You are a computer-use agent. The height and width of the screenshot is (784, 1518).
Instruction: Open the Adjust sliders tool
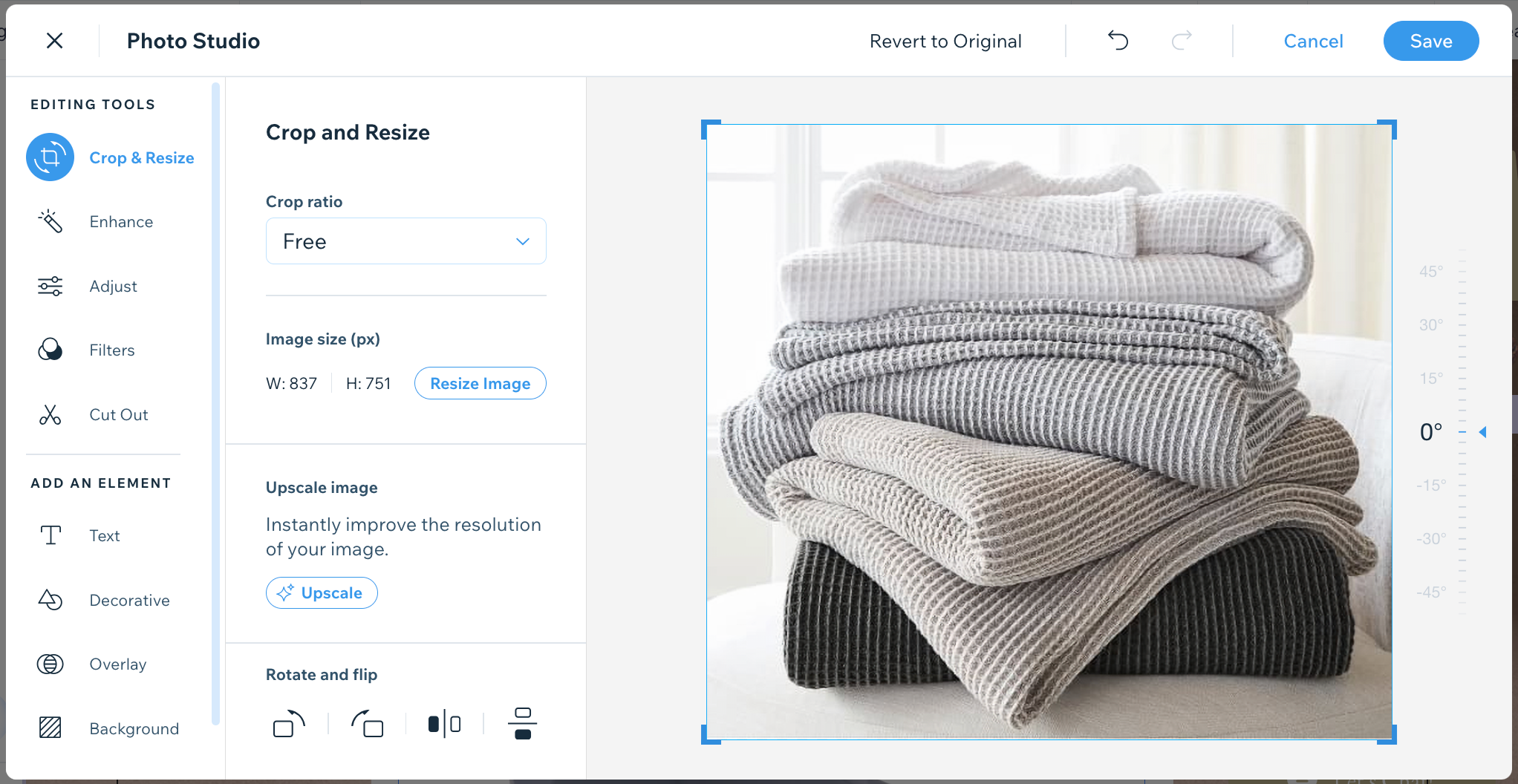click(50, 286)
